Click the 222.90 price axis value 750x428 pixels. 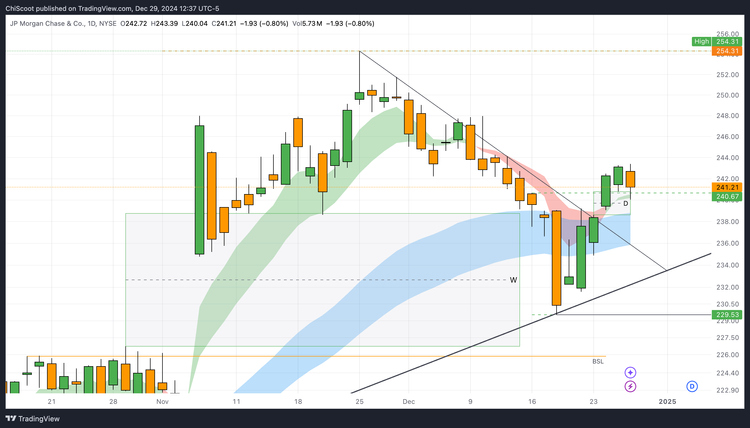click(x=728, y=390)
